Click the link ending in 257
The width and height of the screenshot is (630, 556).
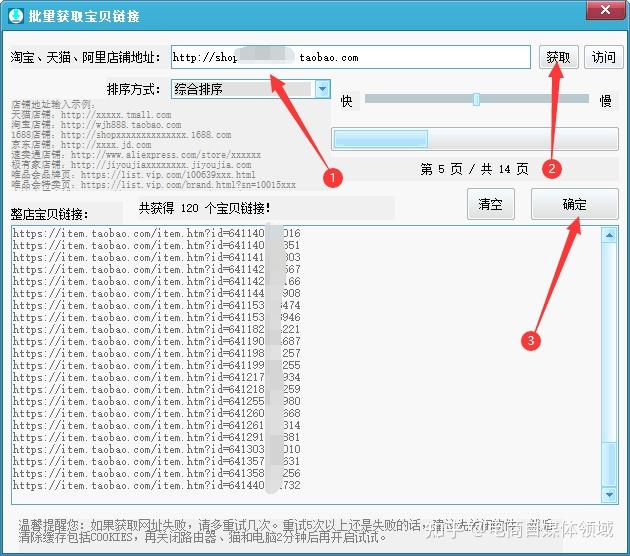point(157,353)
